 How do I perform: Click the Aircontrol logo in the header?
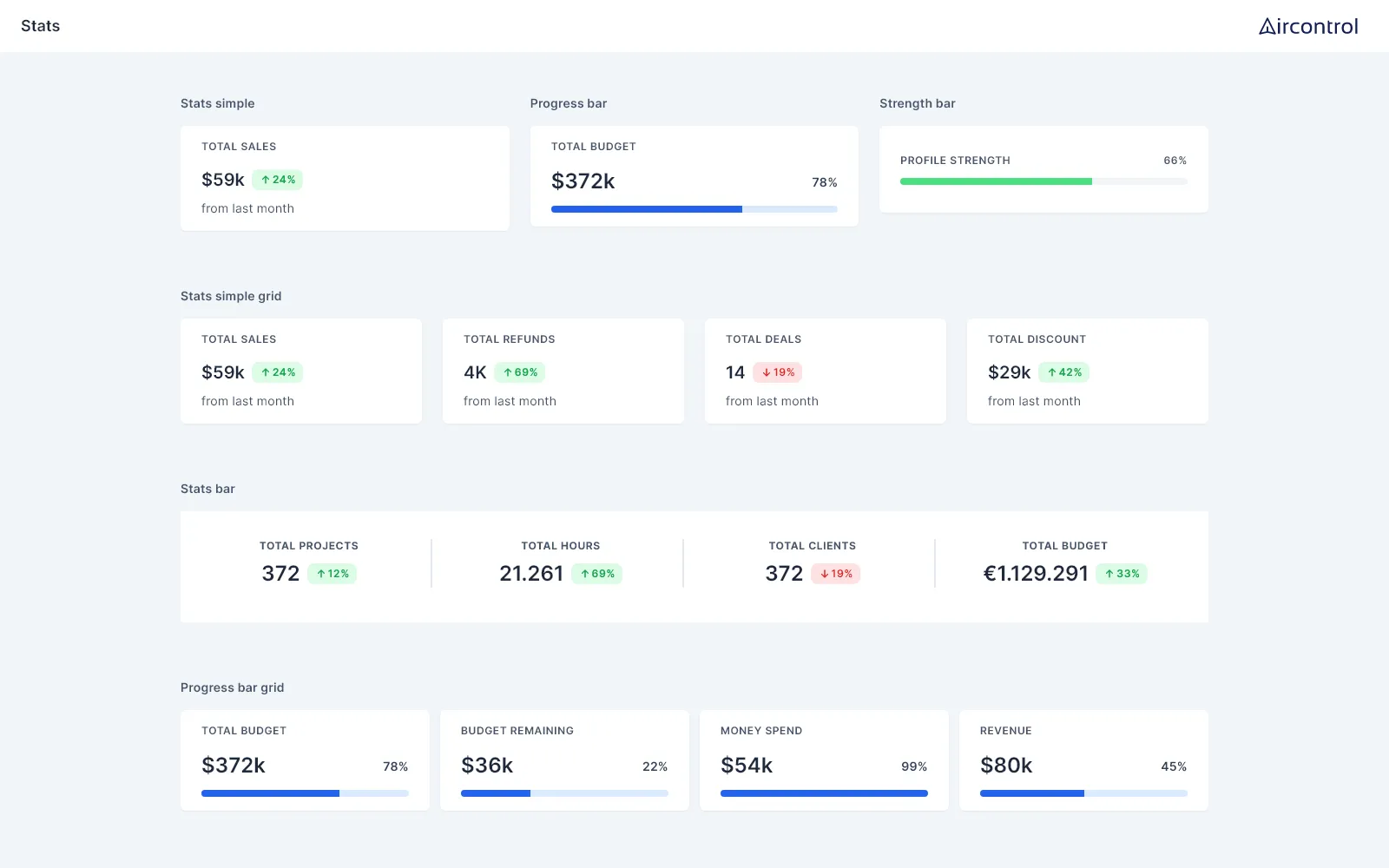(1308, 26)
